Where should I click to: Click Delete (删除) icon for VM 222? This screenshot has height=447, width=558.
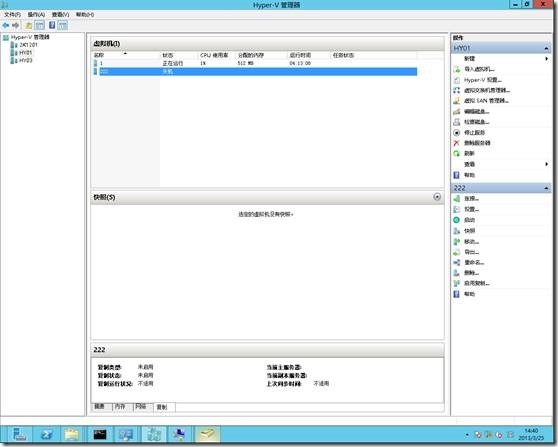[x=457, y=273]
